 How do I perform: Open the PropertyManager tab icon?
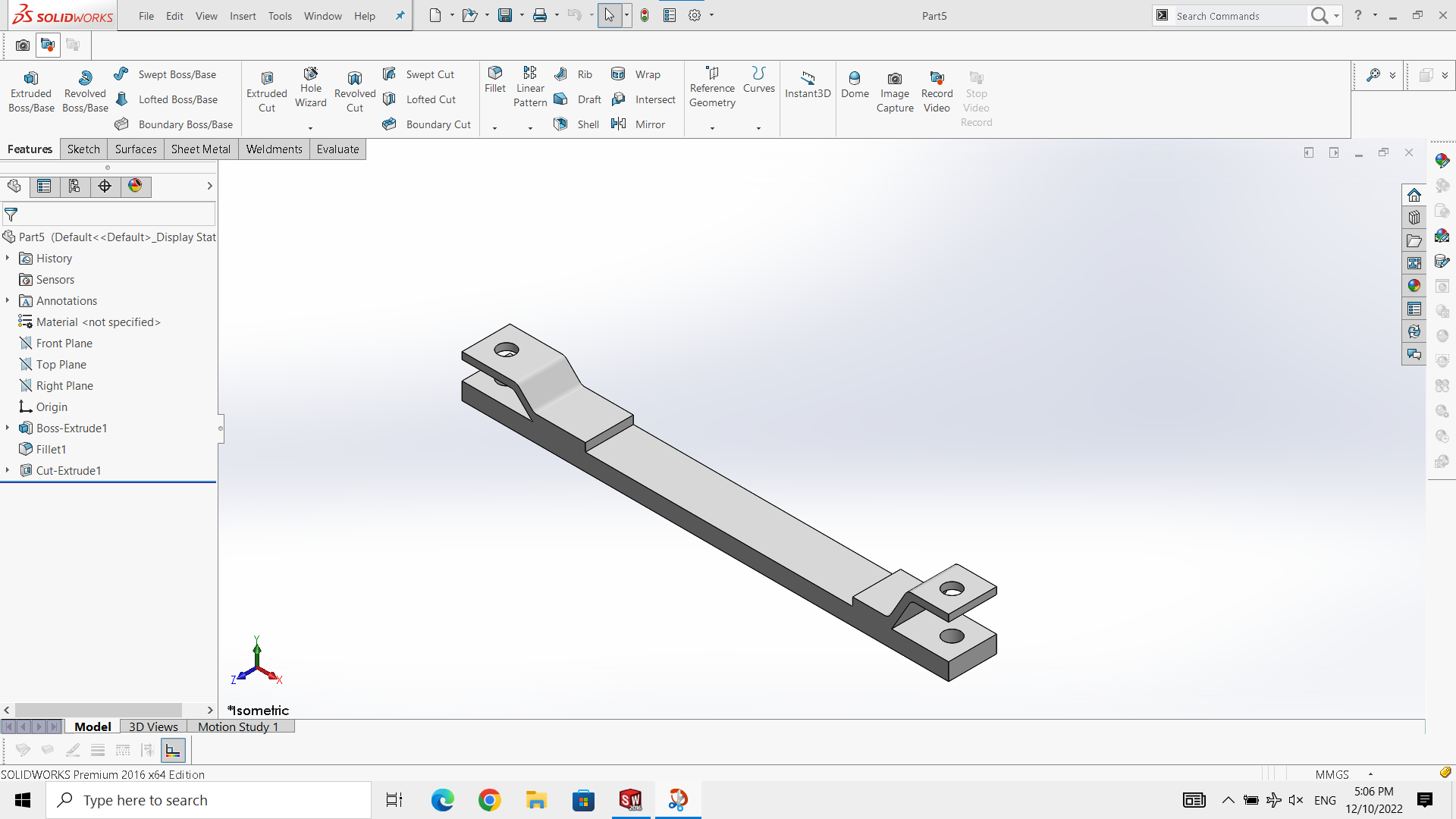44,187
